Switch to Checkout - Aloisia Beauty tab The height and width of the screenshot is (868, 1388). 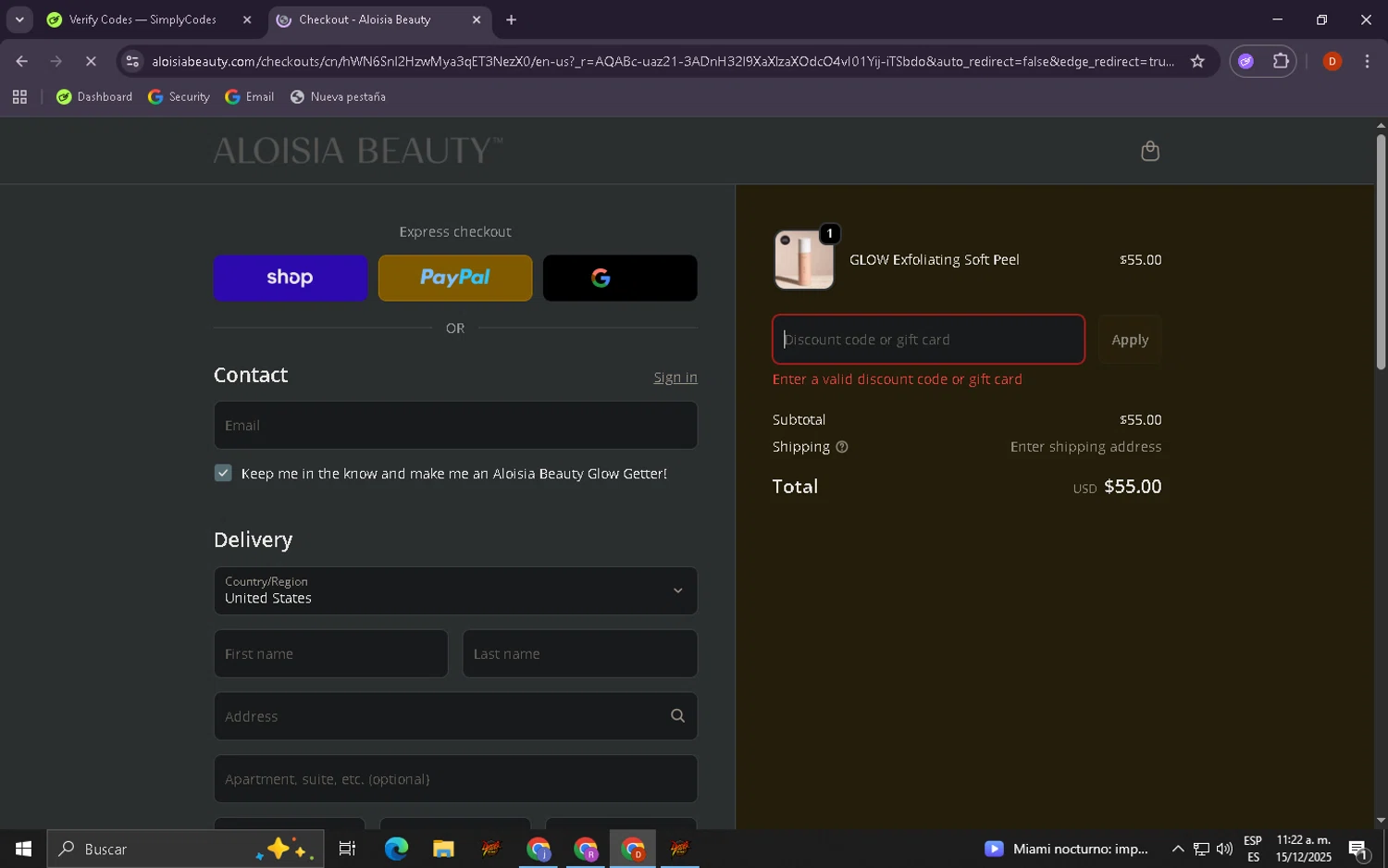(365, 19)
